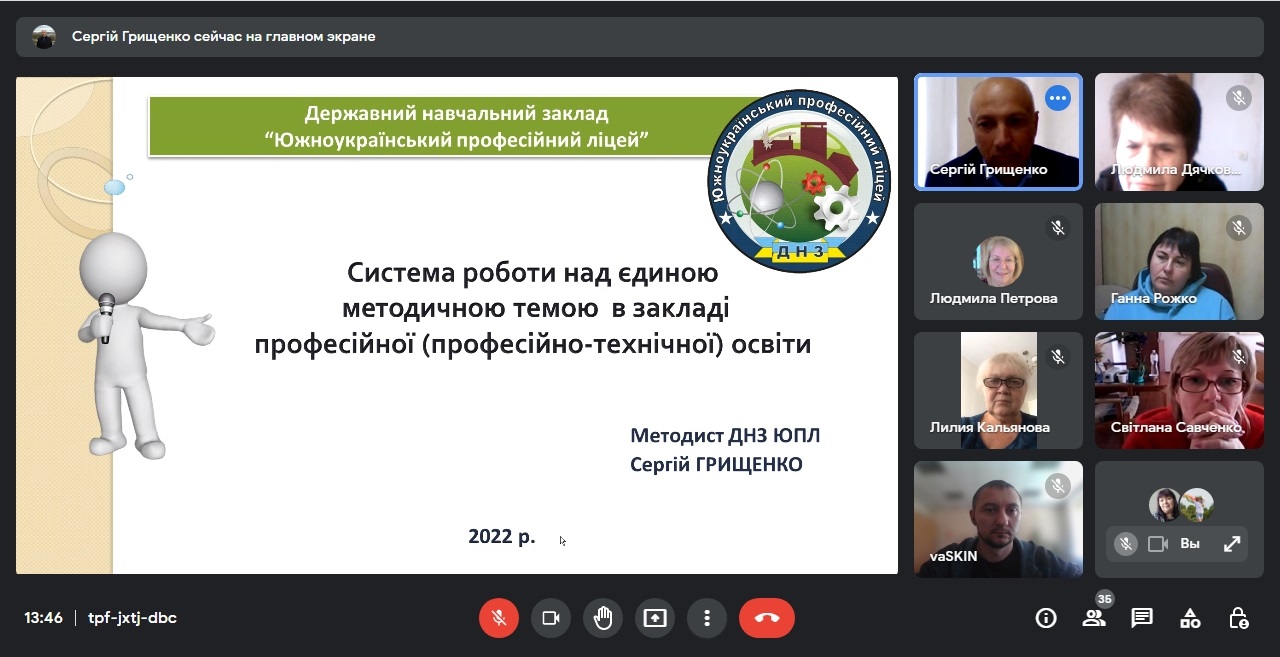Leave the call with red button

[767, 618]
